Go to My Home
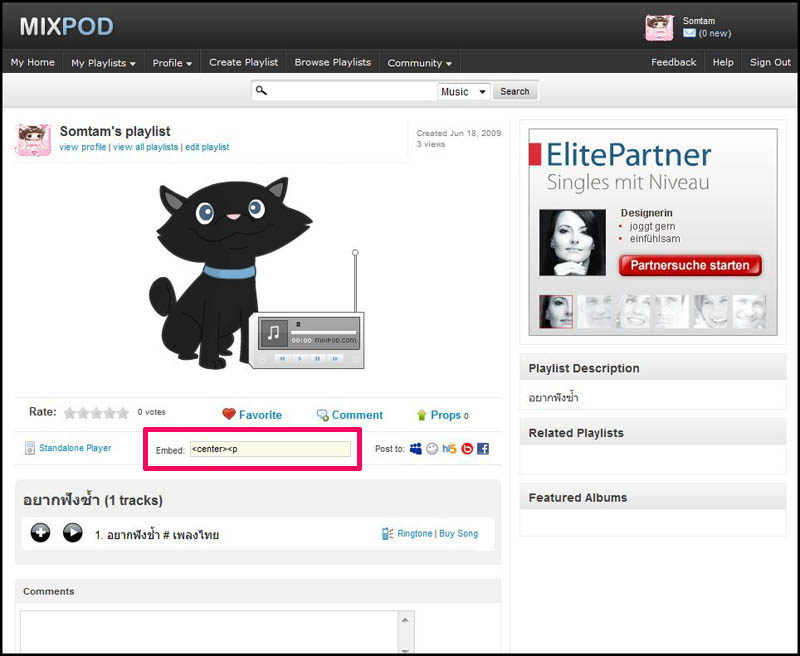This screenshot has width=800, height=656. tap(33, 62)
